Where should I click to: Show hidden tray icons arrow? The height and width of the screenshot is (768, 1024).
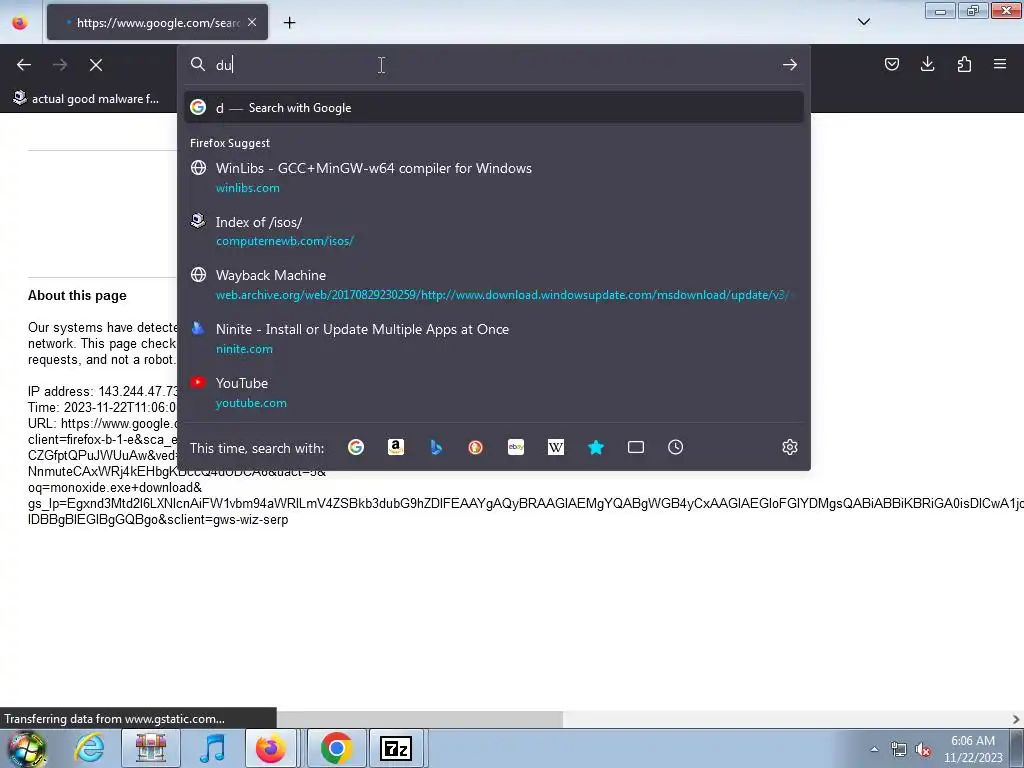coord(874,749)
